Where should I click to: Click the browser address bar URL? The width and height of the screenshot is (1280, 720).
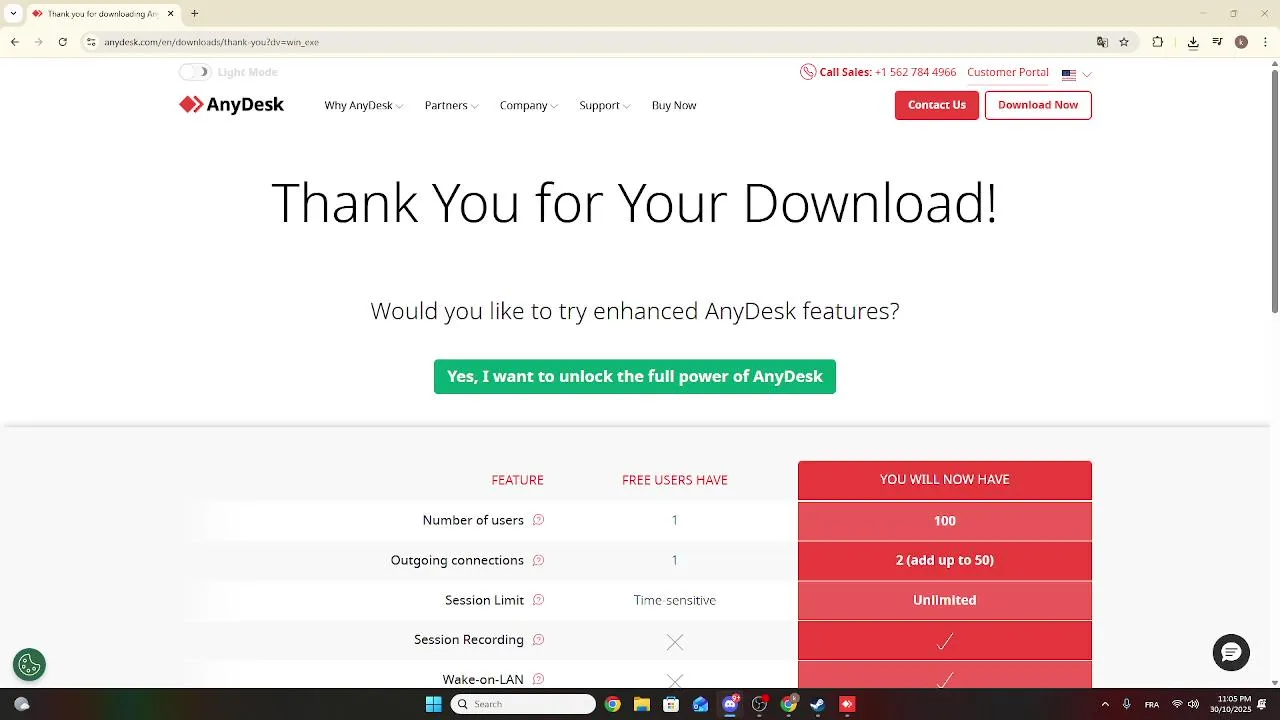click(211, 42)
